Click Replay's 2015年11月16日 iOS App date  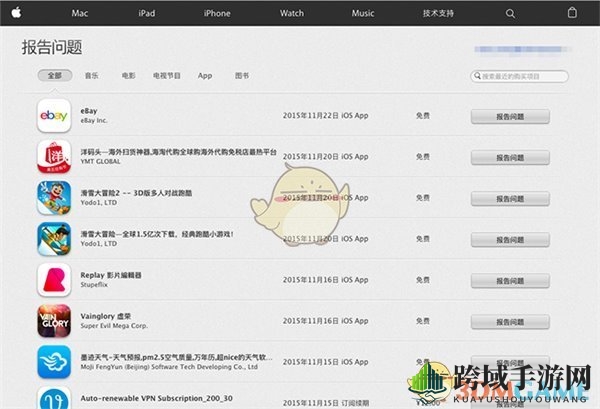tap(325, 280)
